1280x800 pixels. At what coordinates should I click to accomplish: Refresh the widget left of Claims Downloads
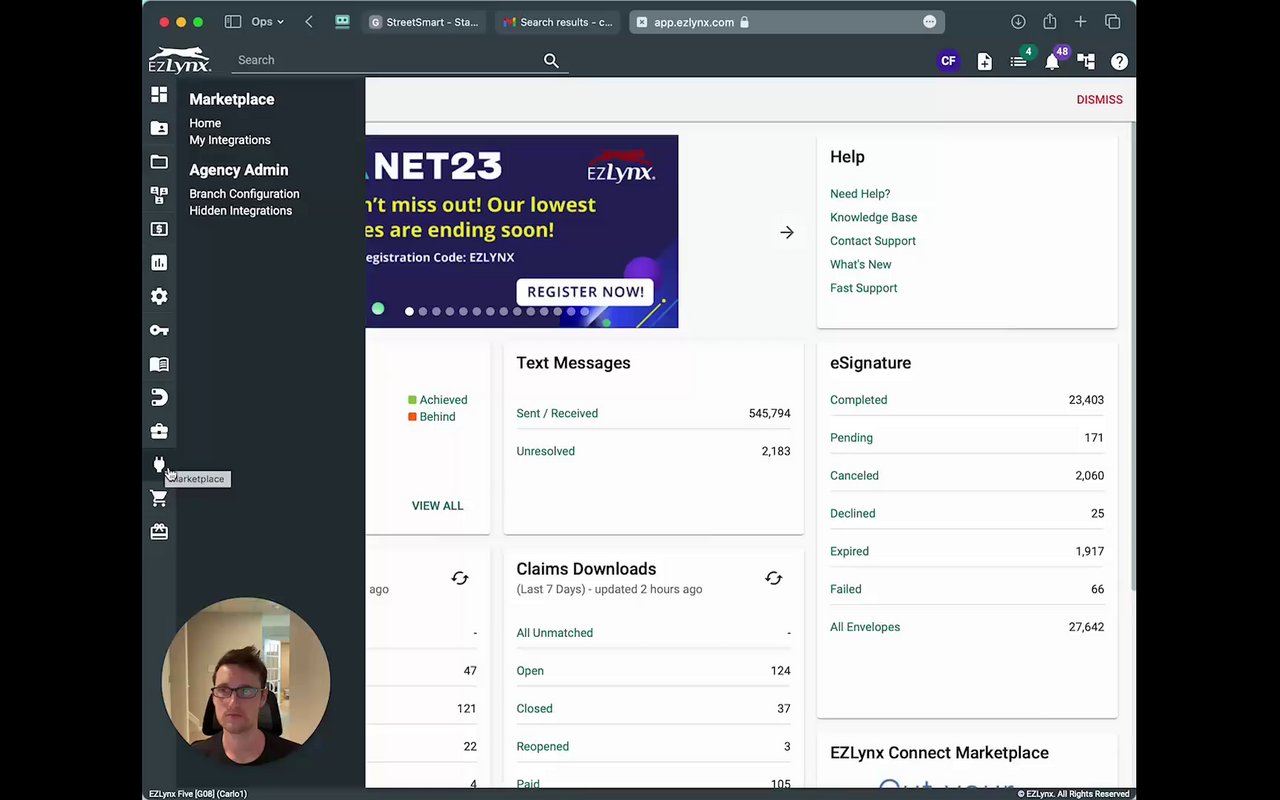[460, 578]
